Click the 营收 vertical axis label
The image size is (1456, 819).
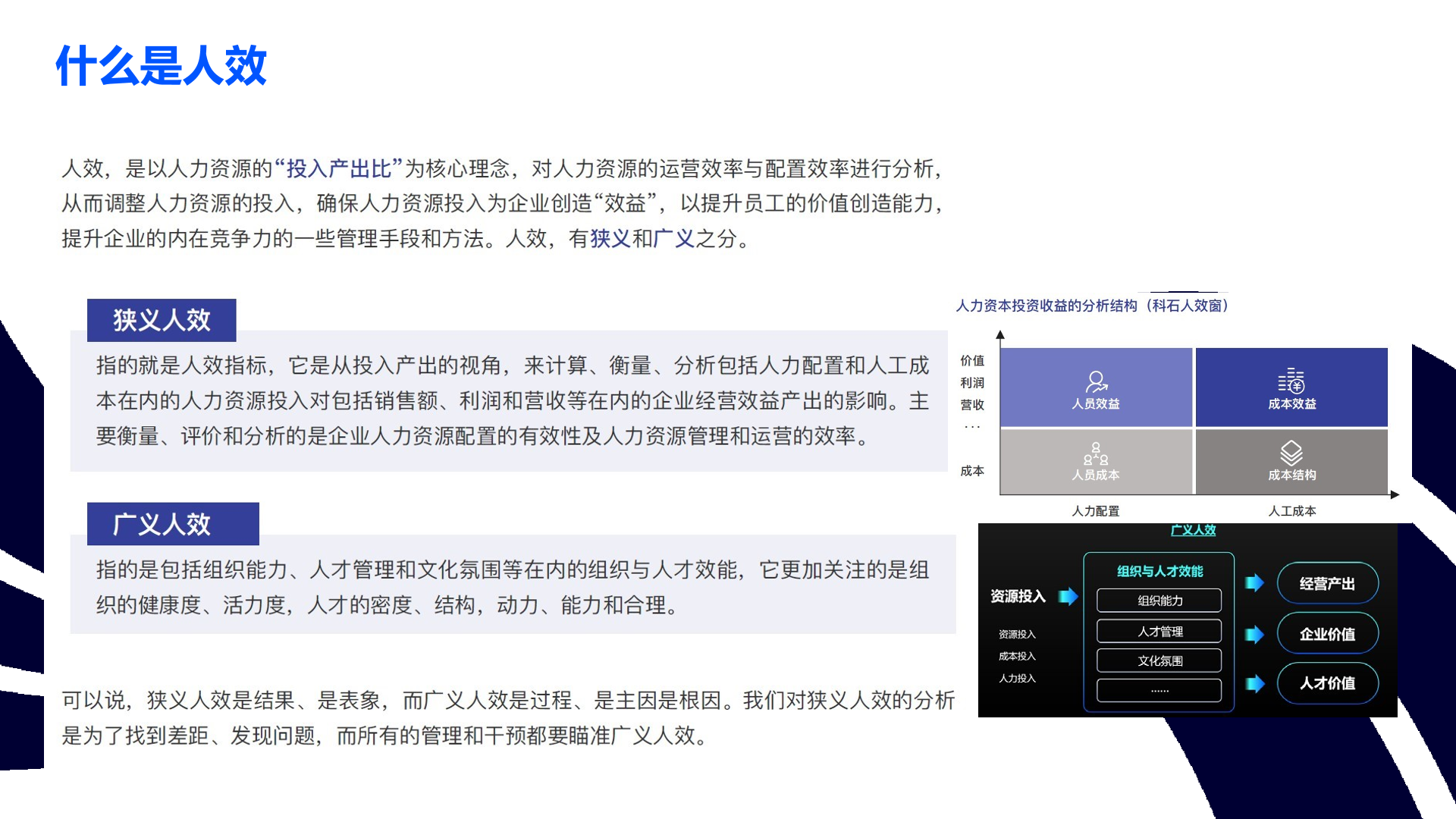972,405
